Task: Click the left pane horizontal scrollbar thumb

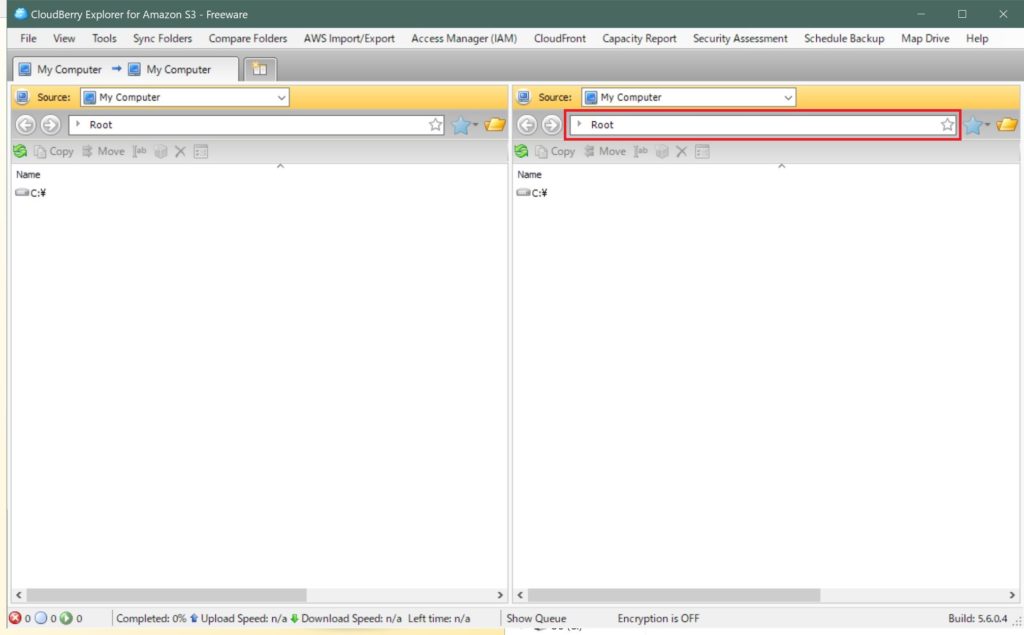Action: tap(166, 595)
